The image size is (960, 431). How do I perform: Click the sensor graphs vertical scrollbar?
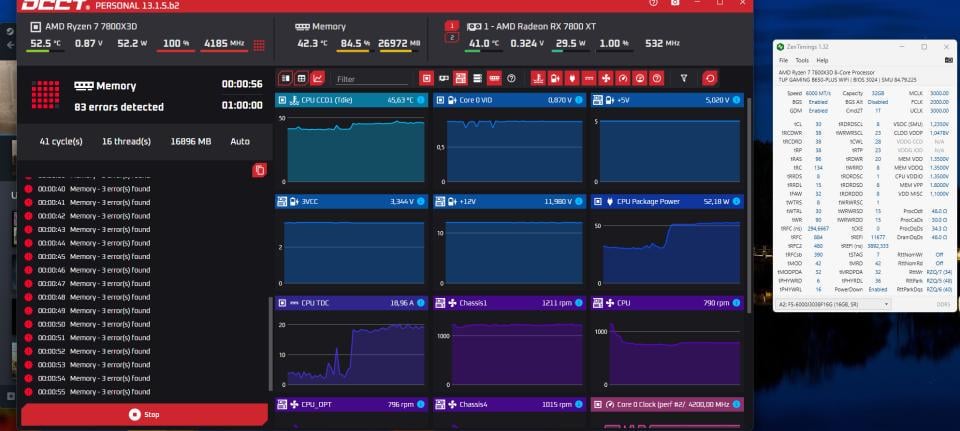[x=749, y=205]
